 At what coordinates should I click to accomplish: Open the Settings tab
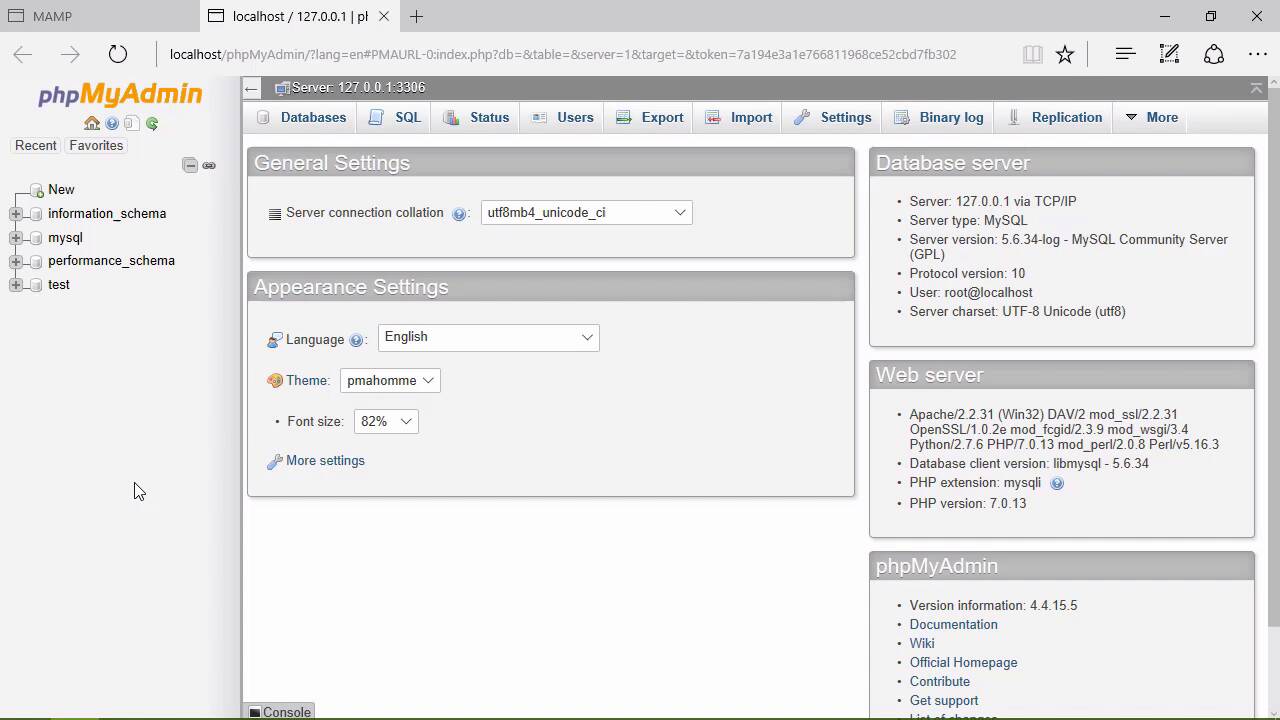(833, 117)
